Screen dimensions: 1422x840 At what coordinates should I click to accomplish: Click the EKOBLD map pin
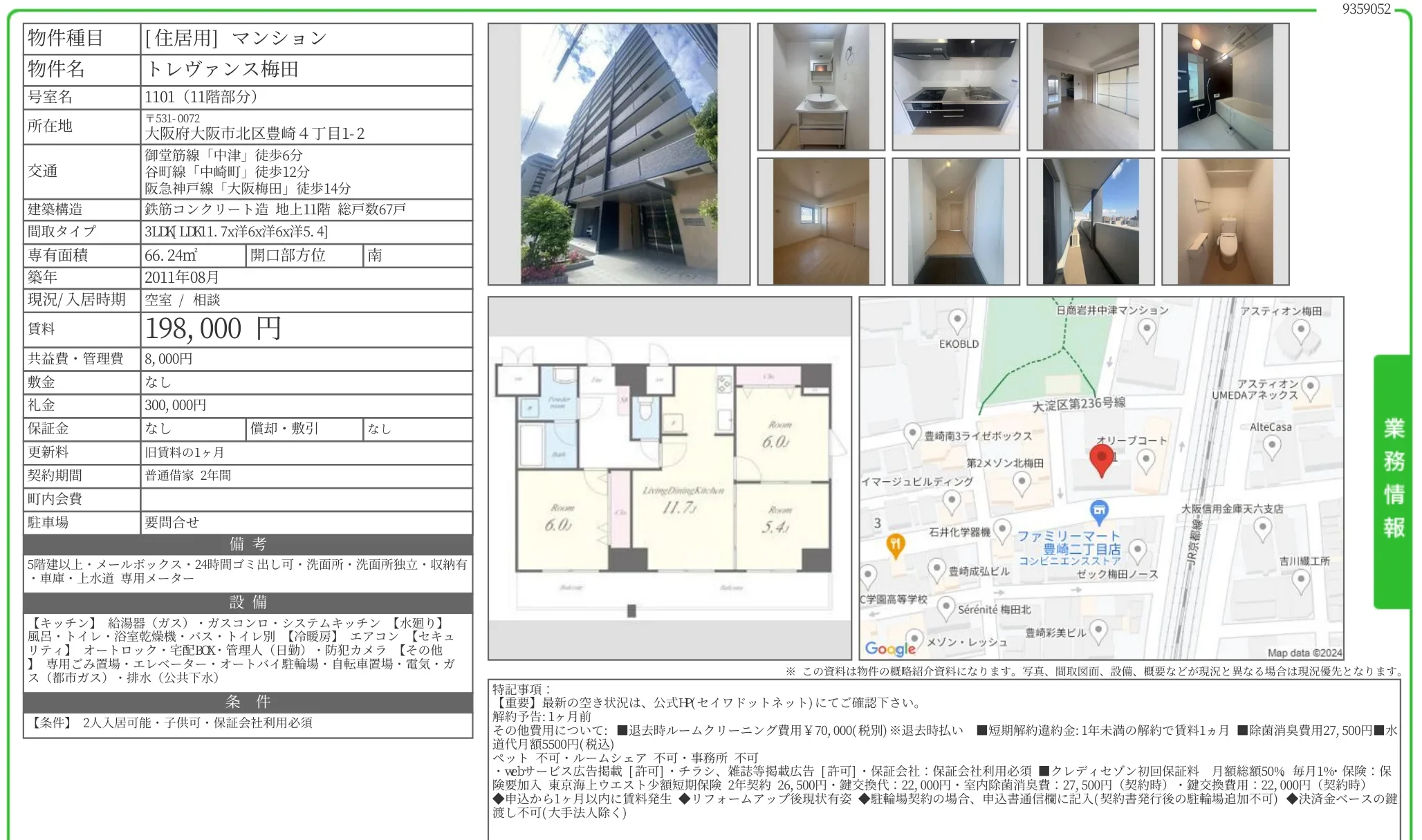pyautogui.click(x=957, y=320)
